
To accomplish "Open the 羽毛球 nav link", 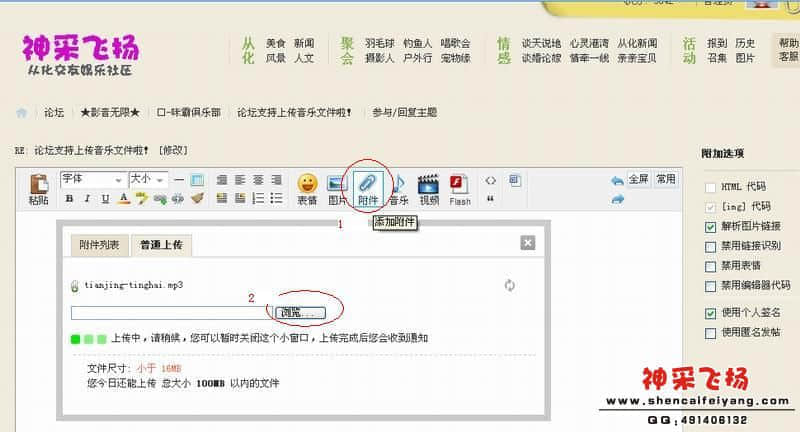I will 380,43.
